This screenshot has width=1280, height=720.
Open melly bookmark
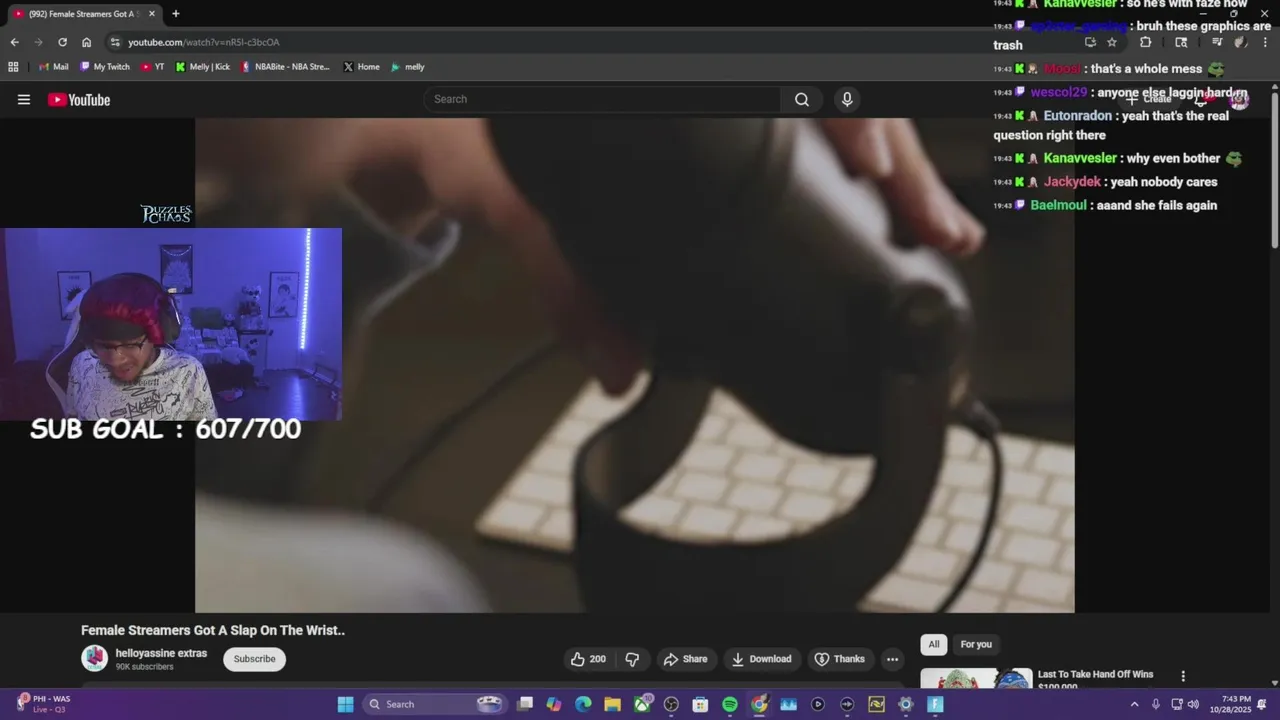click(x=408, y=67)
